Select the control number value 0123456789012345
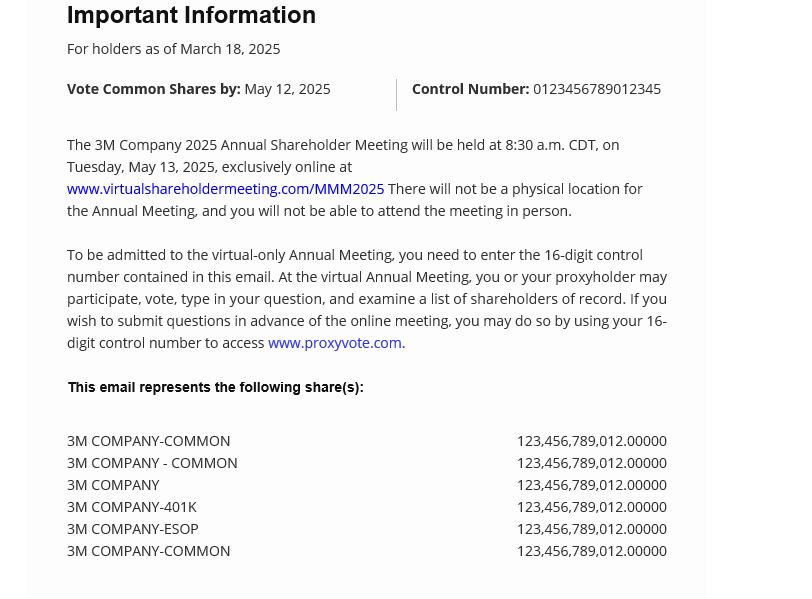 pyautogui.click(x=596, y=89)
